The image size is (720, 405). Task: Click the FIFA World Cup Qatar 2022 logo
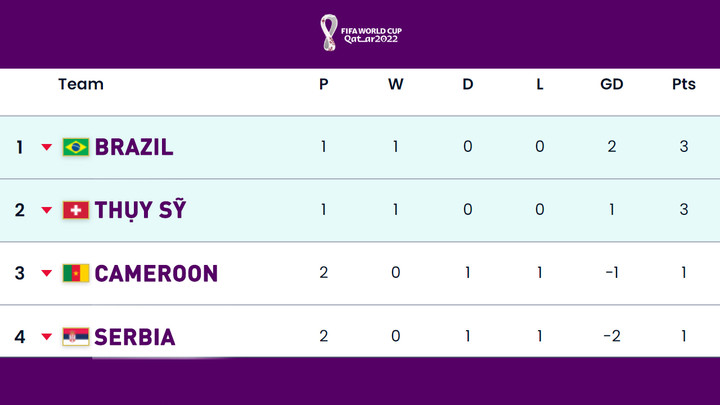point(360,33)
